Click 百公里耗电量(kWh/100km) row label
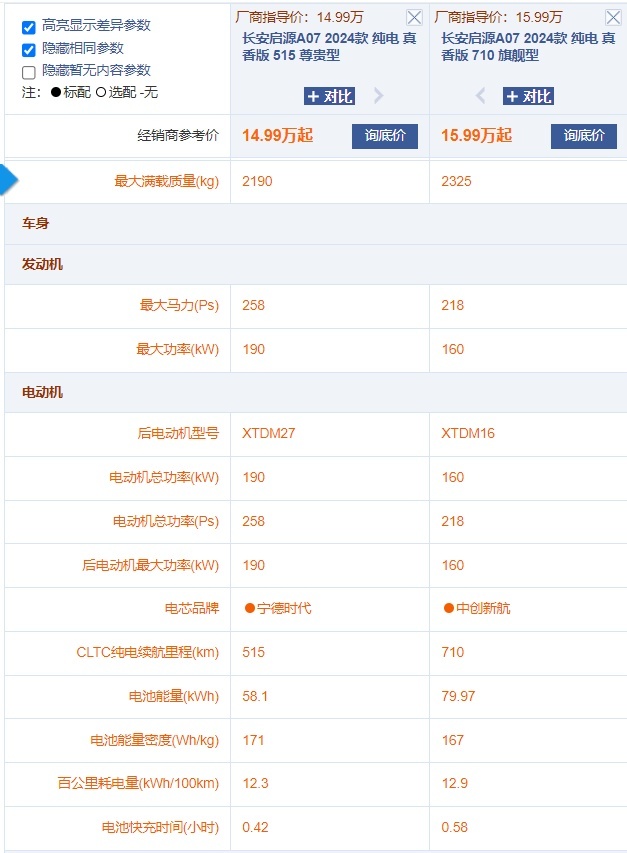Viewport: 627px width, 853px height. pyautogui.click(x=138, y=783)
